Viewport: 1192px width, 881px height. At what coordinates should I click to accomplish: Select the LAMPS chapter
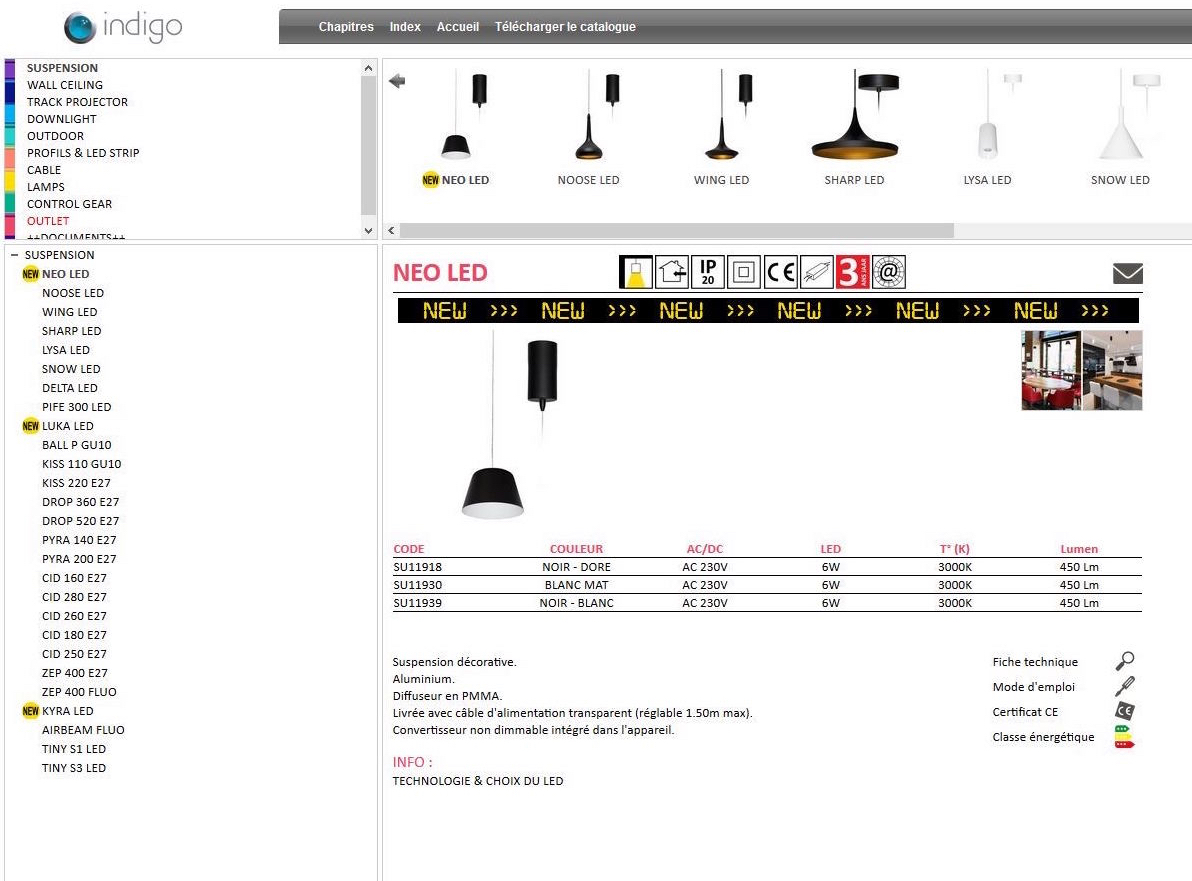tap(46, 187)
